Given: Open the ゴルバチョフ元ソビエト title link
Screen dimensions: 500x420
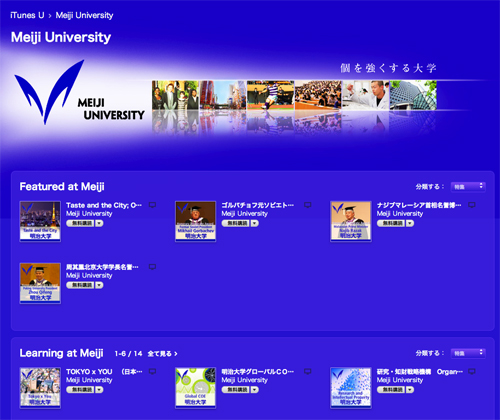Looking at the screenshot, I should pos(258,205).
